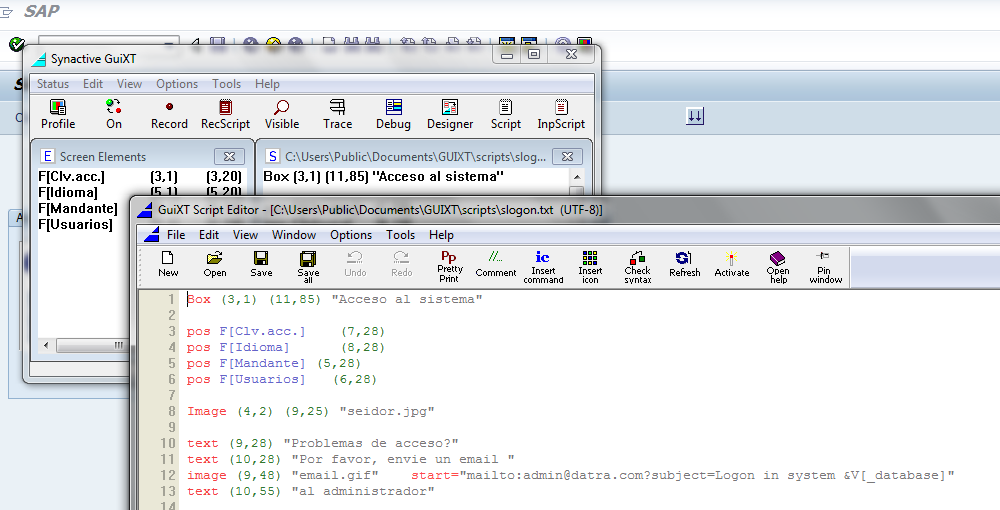Image resolution: width=1000 pixels, height=510 pixels.
Task: Click "al administrador" text on line 13
Action: (363, 491)
